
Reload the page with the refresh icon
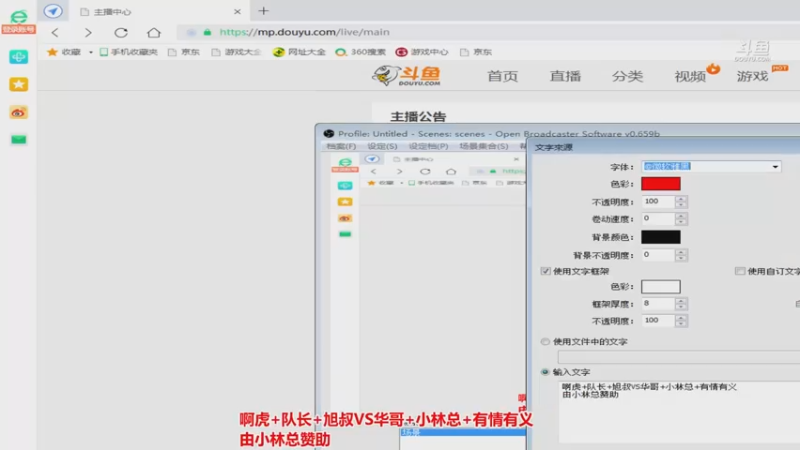121,33
